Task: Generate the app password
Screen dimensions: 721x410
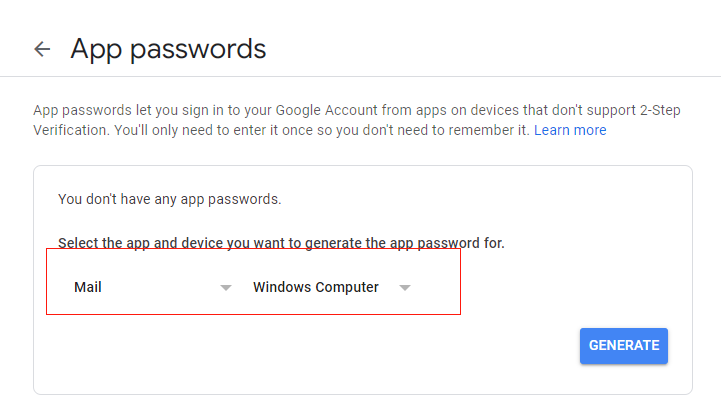Action: click(x=624, y=346)
